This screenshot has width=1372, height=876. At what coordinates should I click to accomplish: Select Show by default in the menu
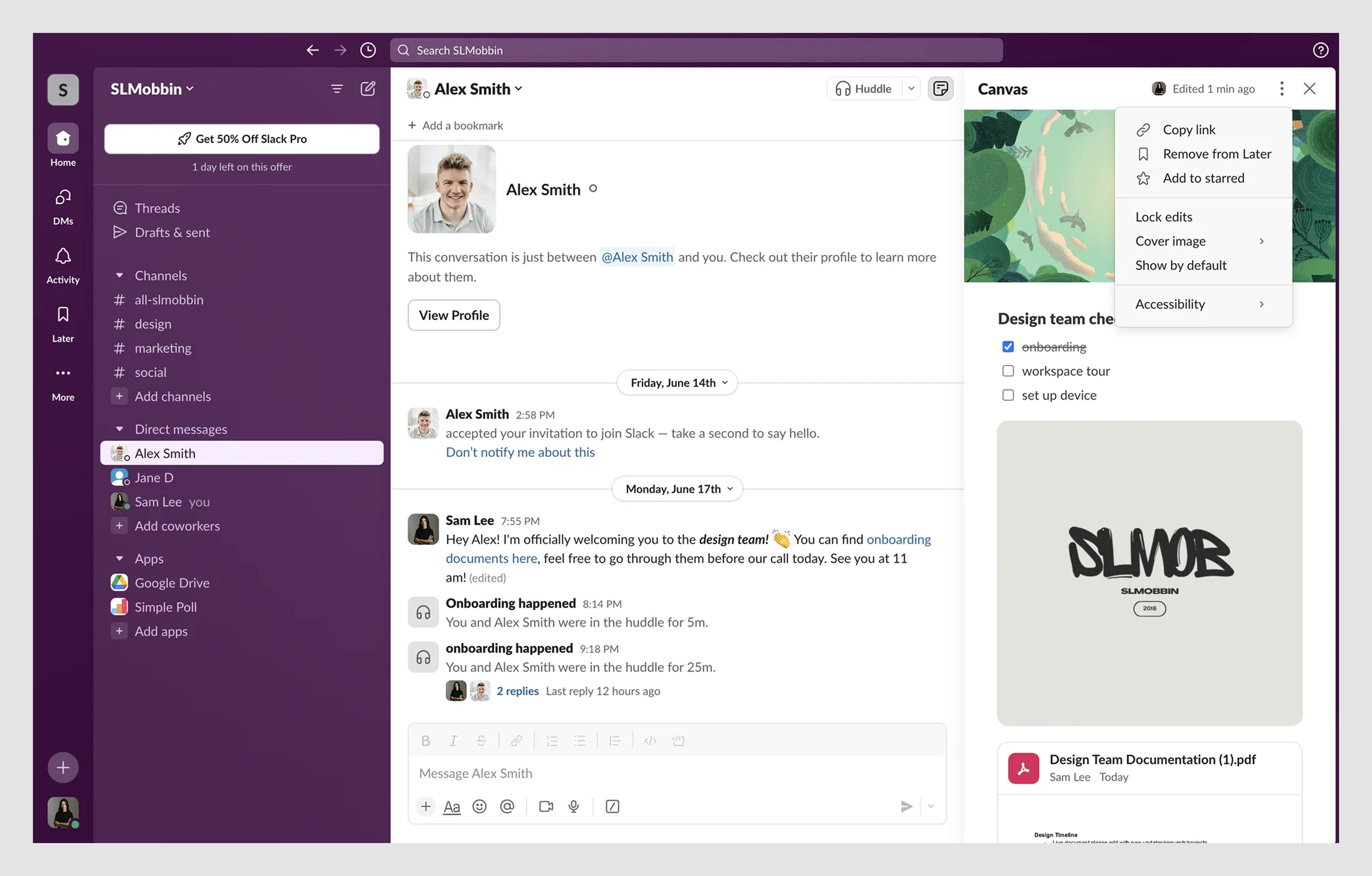point(1203,265)
